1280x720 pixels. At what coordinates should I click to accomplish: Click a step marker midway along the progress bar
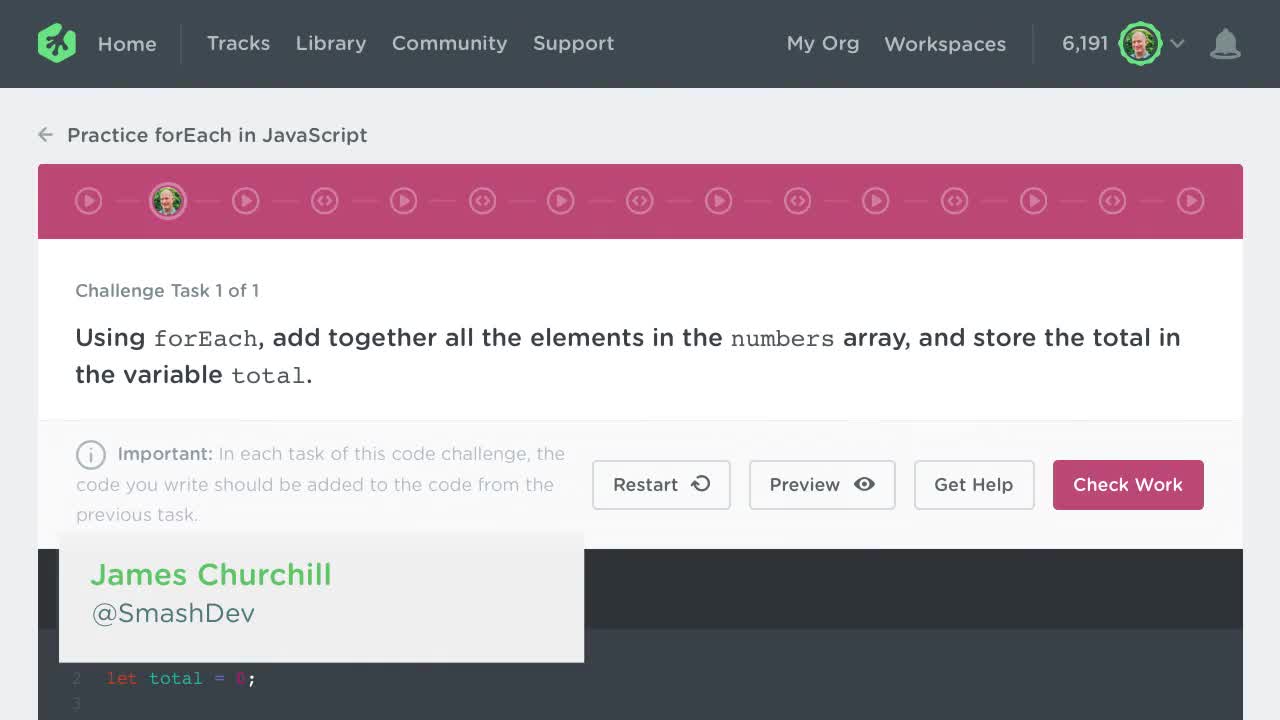coord(640,200)
